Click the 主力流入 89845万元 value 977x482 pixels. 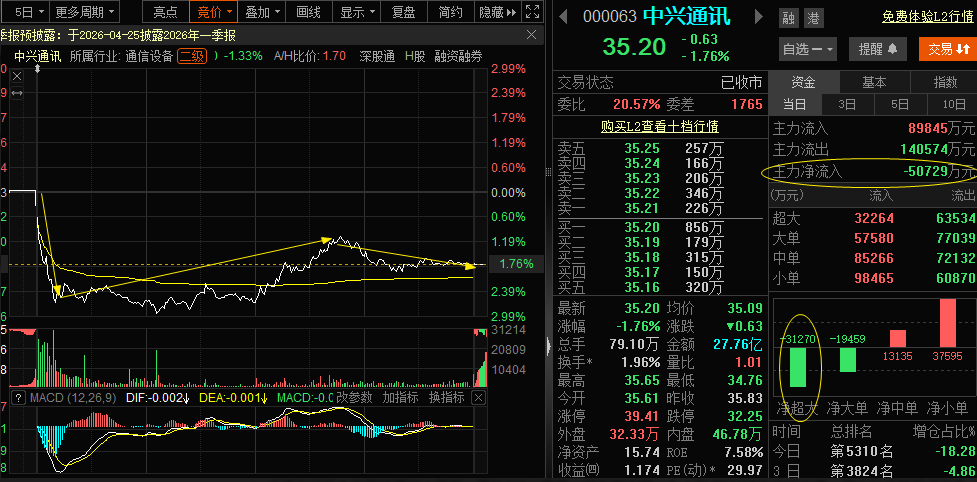click(941, 129)
